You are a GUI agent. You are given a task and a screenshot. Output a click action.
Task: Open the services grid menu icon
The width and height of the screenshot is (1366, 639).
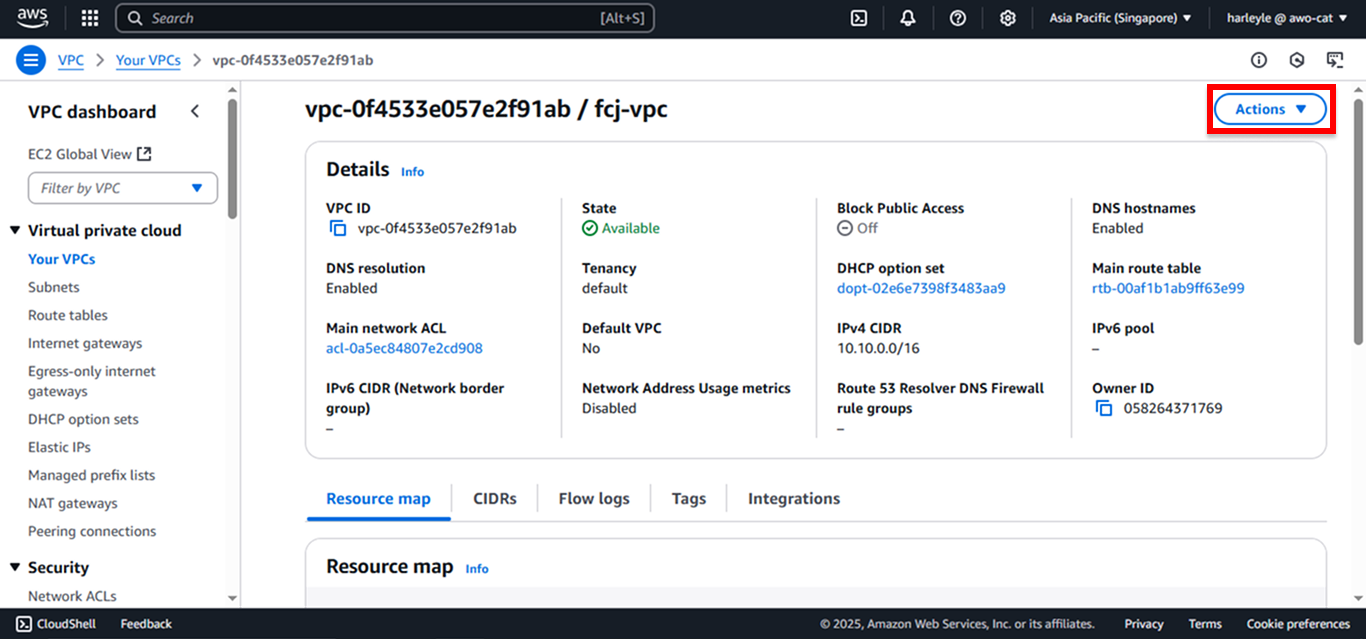point(90,18)
